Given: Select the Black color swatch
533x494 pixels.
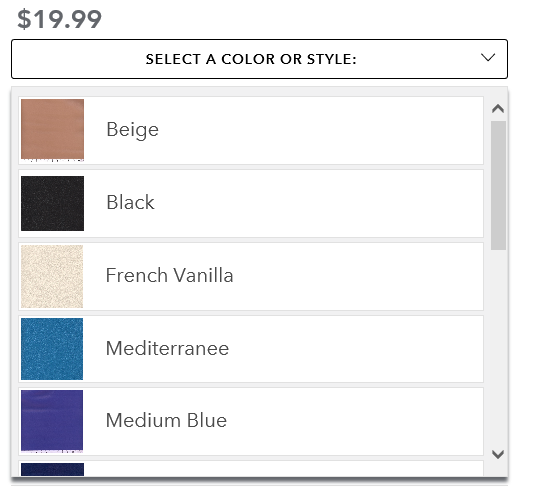Looking at the screenshot, I should coord(52,203).
